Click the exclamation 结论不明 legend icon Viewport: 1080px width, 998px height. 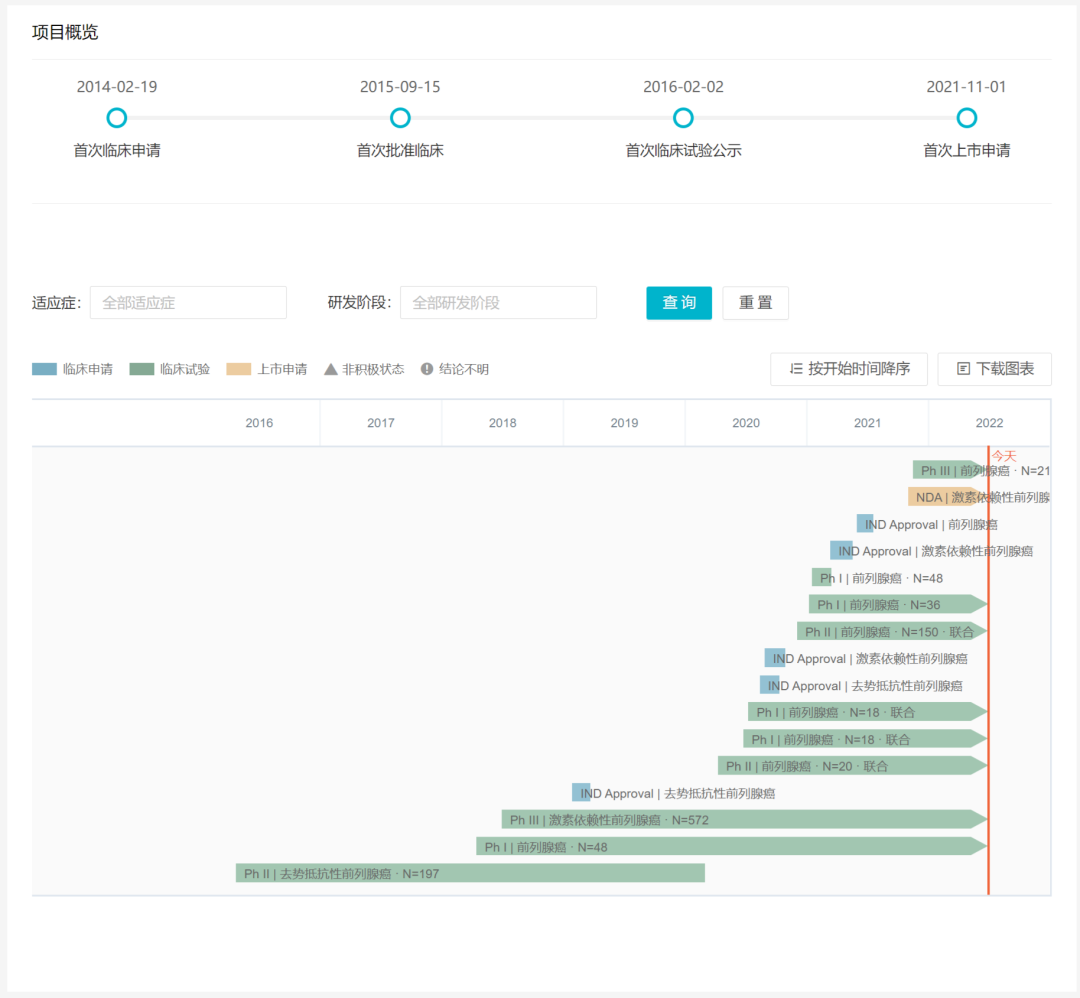coord(427,369)
